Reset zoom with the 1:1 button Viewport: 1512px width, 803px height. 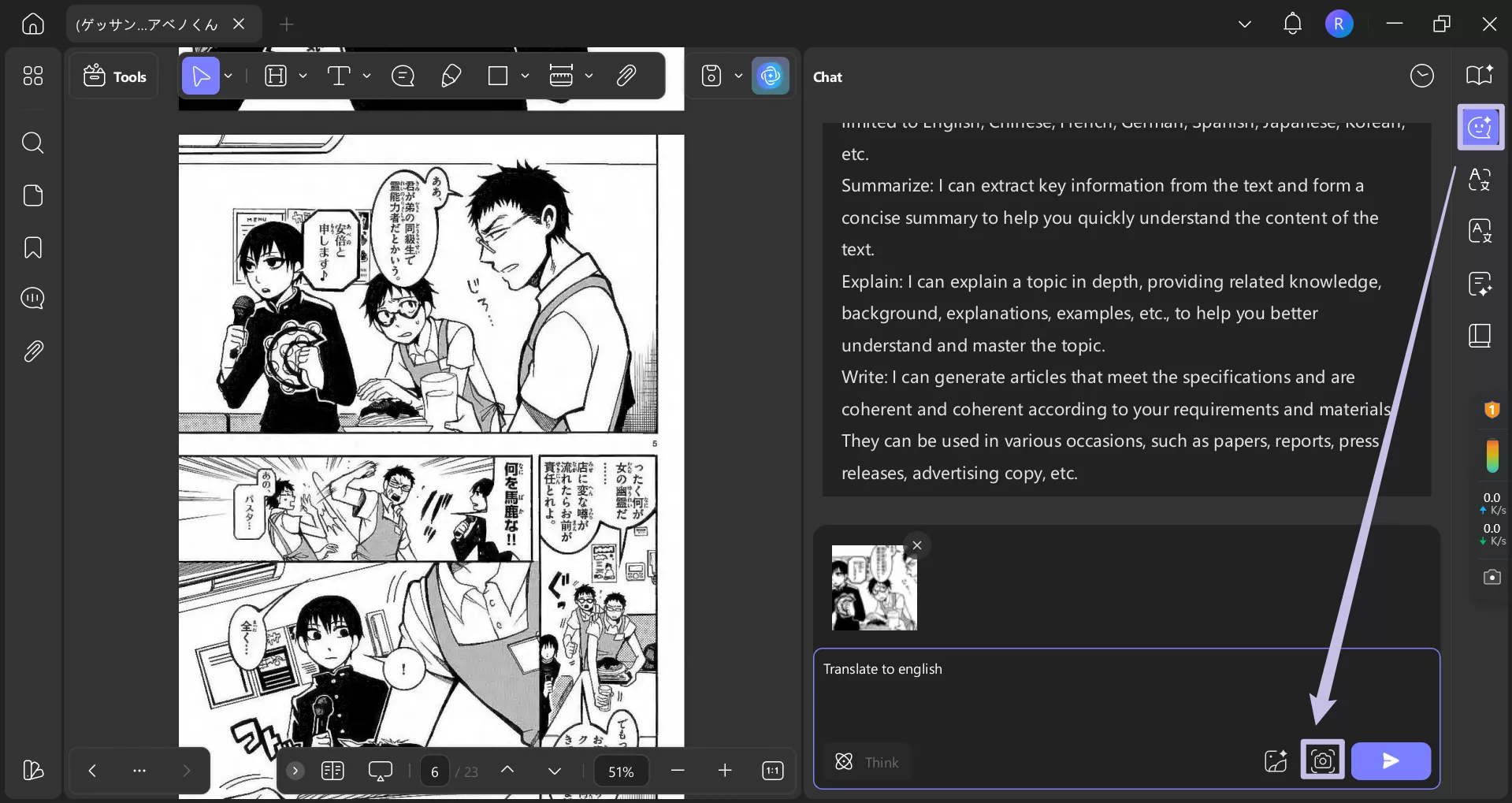click(772, 771)
